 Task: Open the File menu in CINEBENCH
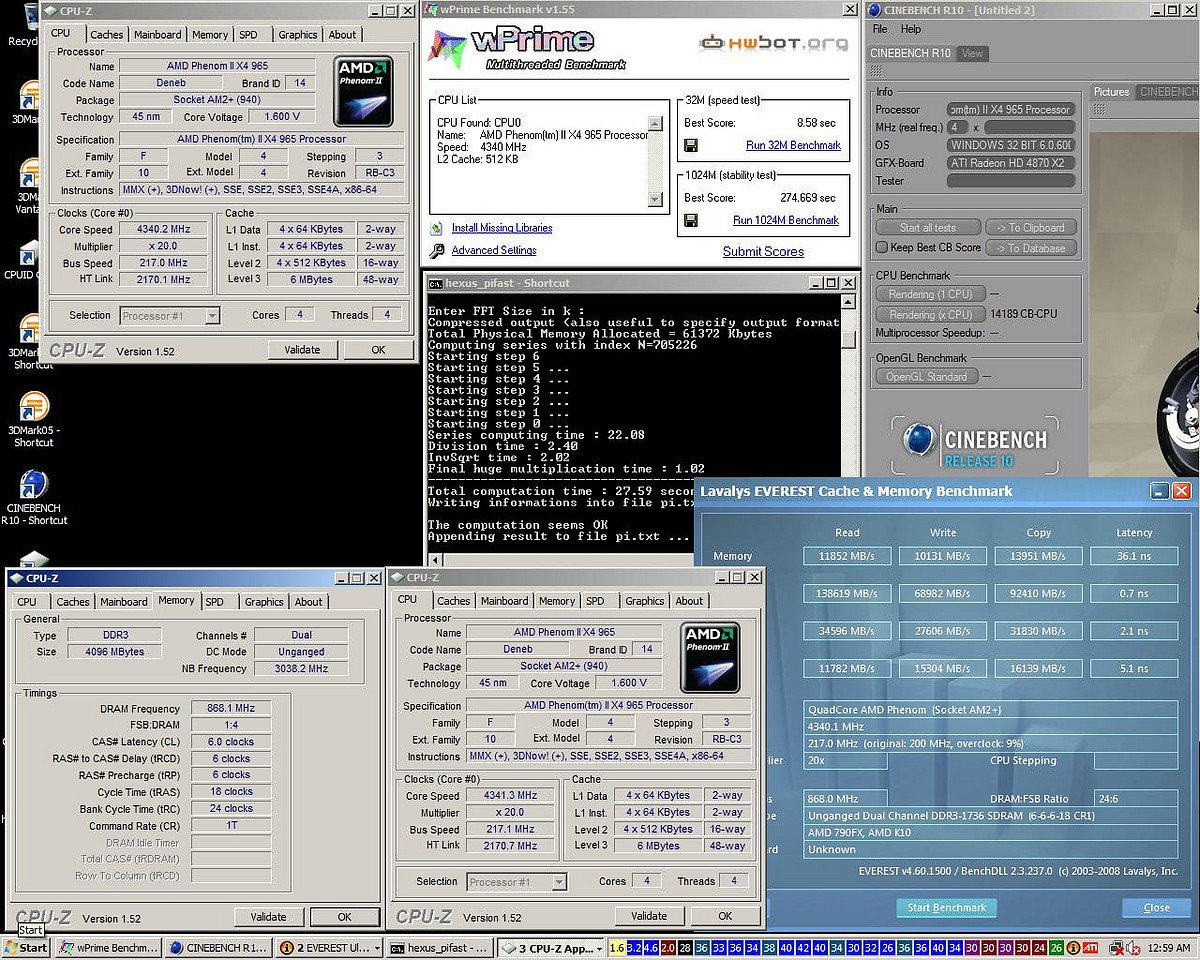[x=880, y=29]
